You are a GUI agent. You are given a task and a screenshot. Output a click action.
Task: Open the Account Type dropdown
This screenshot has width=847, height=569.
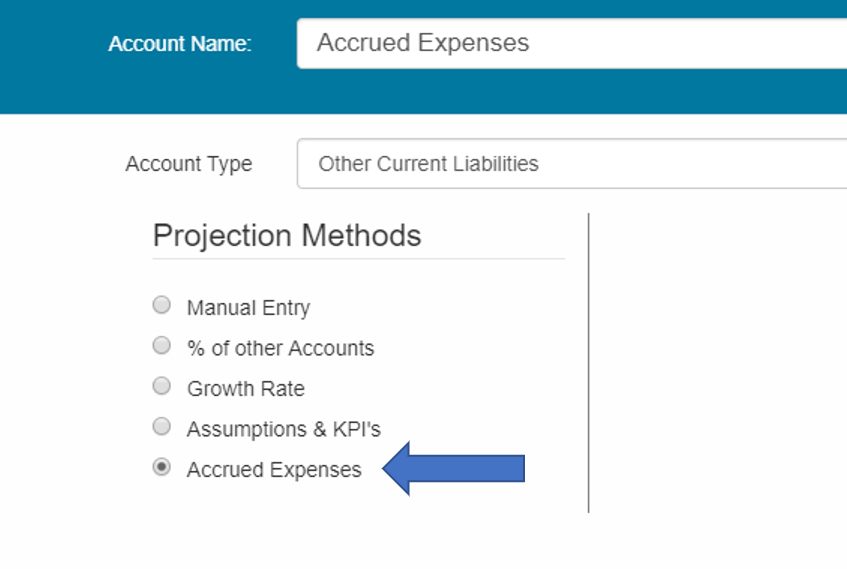pyautogui.click(x=570, y=164)
